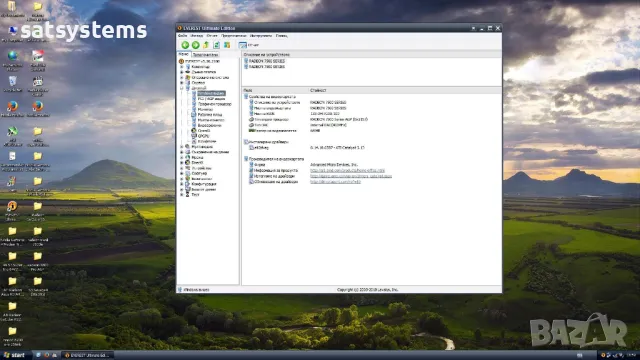Expand the Операционна система tree node

pyautogui.click(x=182, y=77)
